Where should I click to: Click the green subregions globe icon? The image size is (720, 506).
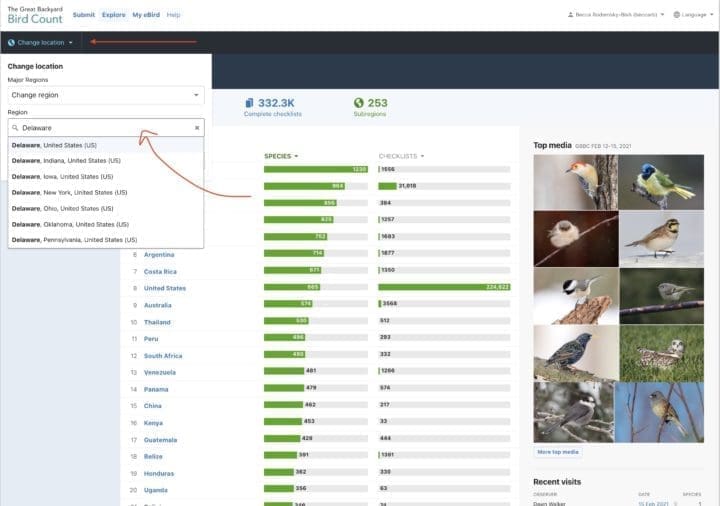(358, 103)
